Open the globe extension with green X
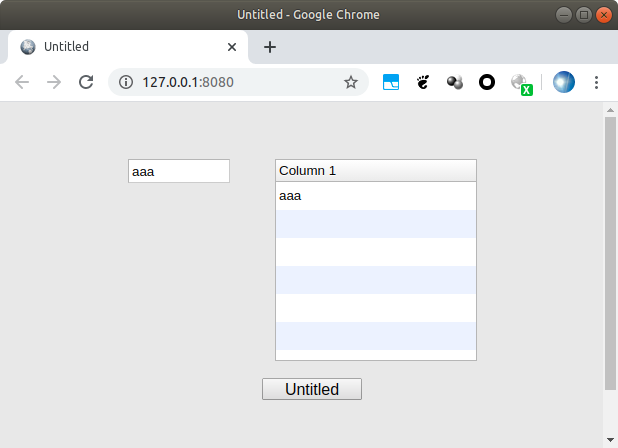This screenshot has height=448, width=618. click(521, 84)
